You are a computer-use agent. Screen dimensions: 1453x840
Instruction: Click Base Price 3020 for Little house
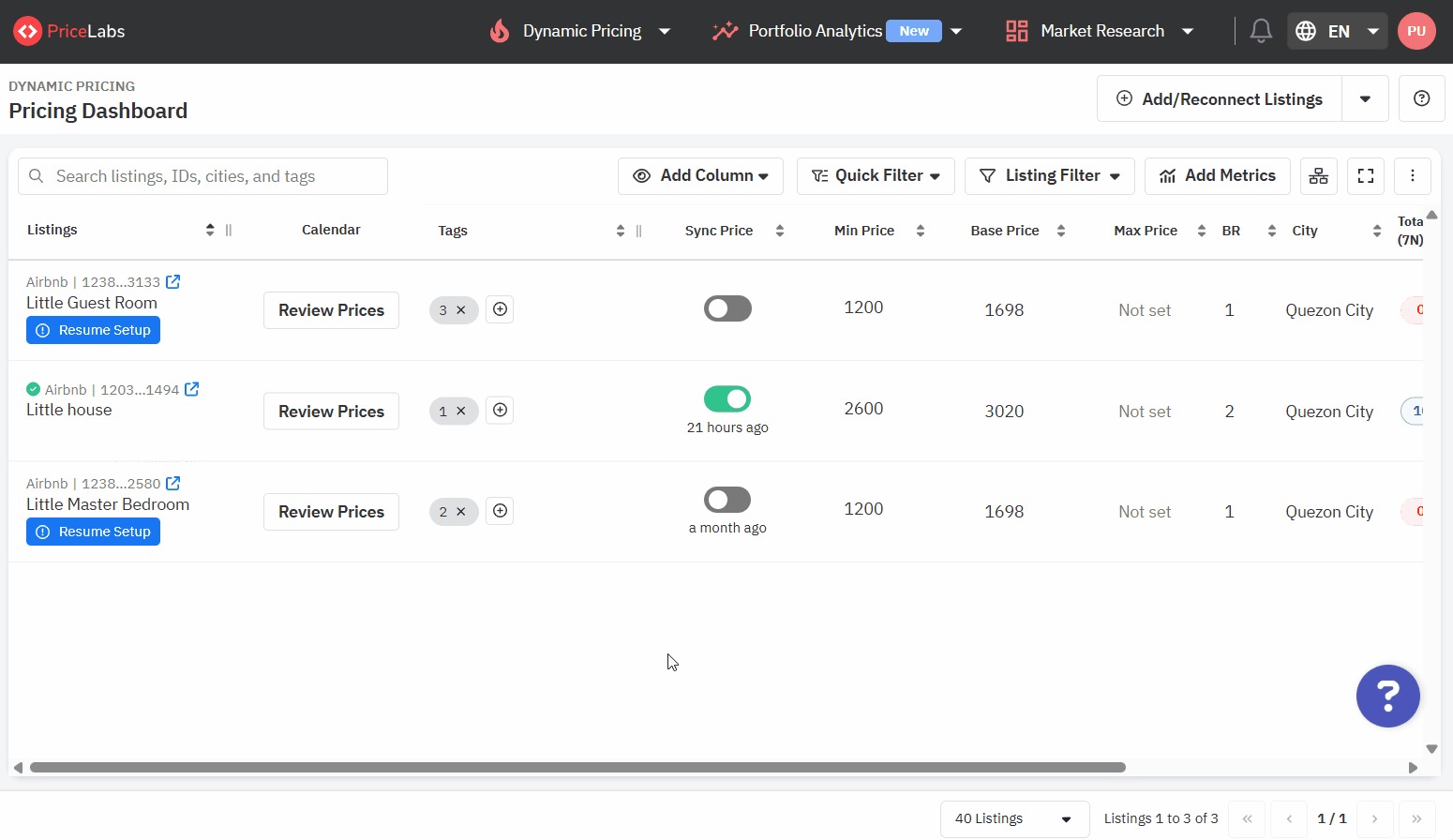pos(1004,412)
